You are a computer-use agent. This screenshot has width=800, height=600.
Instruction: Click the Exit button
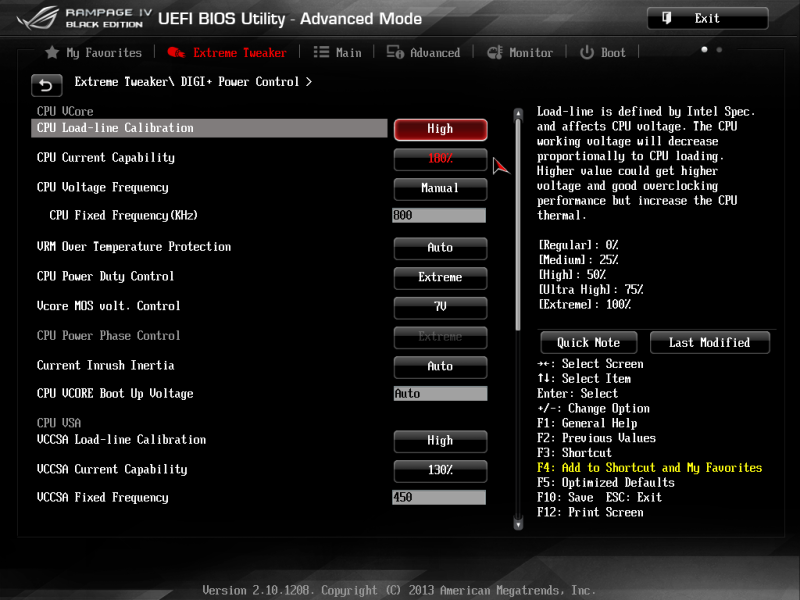707,18
